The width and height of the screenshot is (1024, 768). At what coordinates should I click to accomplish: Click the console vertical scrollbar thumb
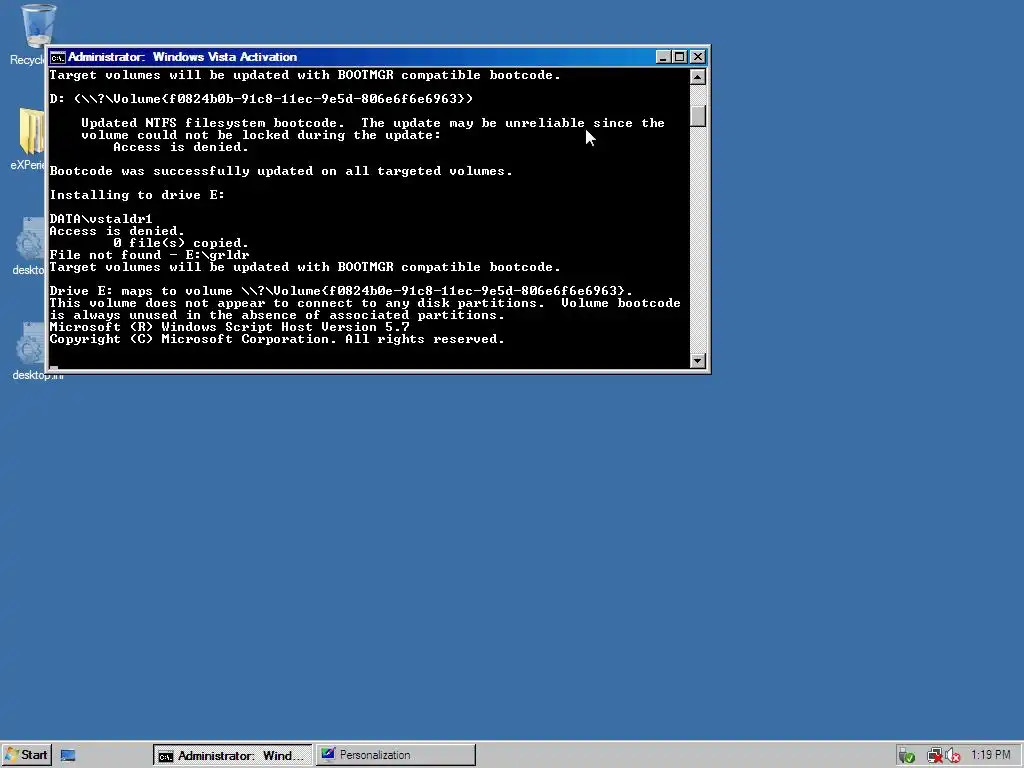pyautogui.click(x=697, y=116)
